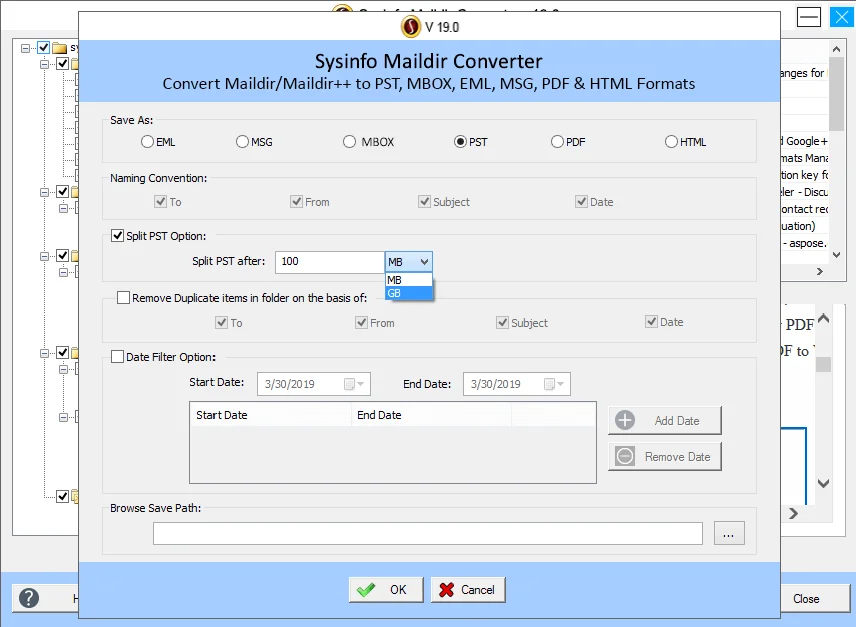Enable the Date Filter Option checkbox
This screenshot has height=627, width=856.
(117, 357)
